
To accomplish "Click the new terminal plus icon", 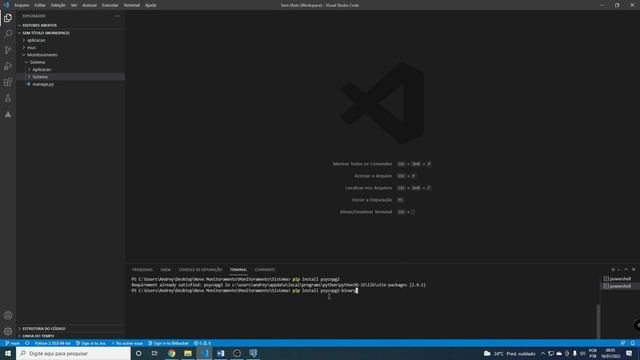I will [x=613, y=269].
